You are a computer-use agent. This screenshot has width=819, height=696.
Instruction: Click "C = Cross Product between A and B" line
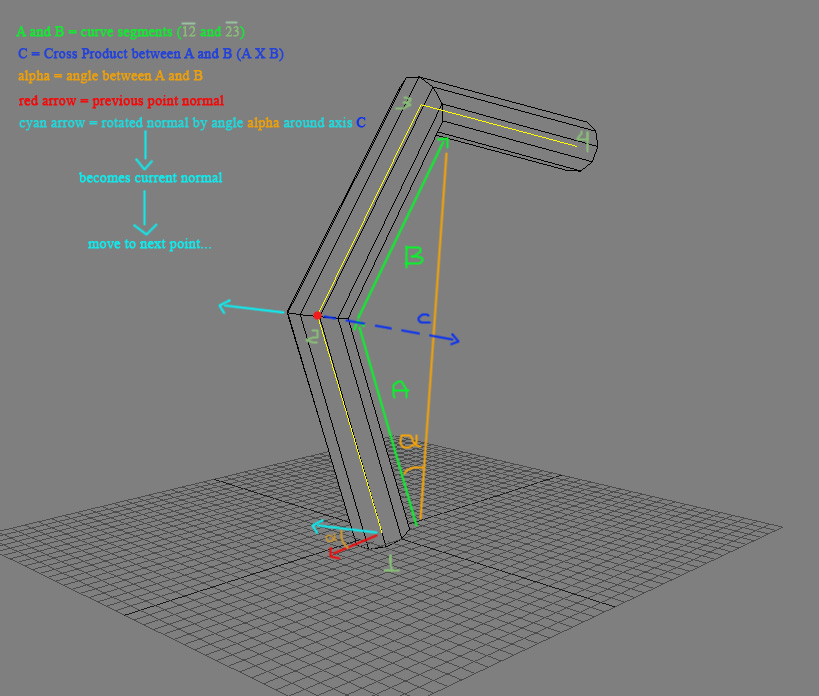(150, 54)
